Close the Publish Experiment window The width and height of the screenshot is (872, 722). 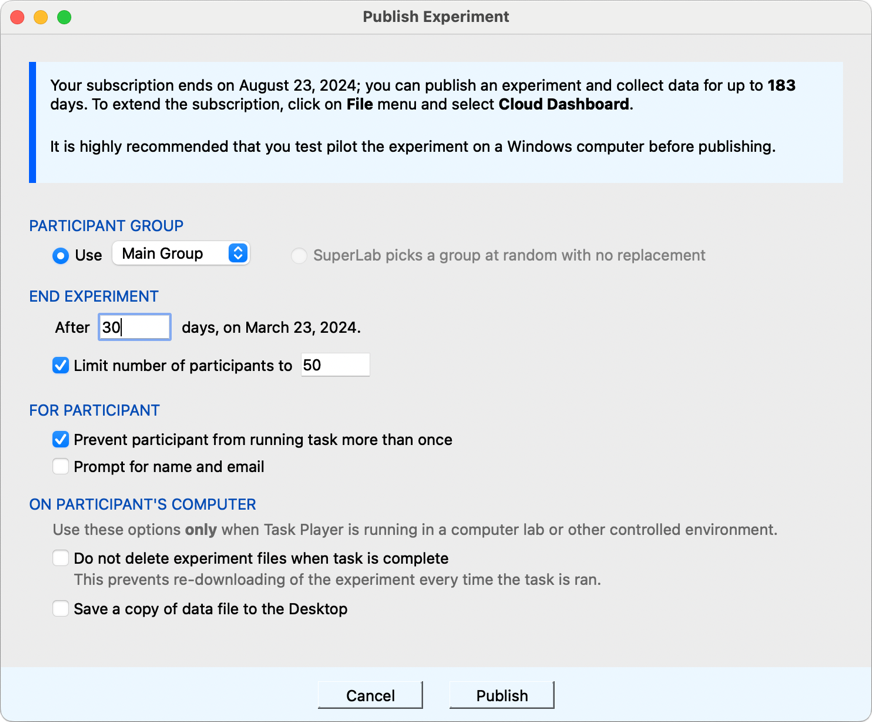coord(17,17)
